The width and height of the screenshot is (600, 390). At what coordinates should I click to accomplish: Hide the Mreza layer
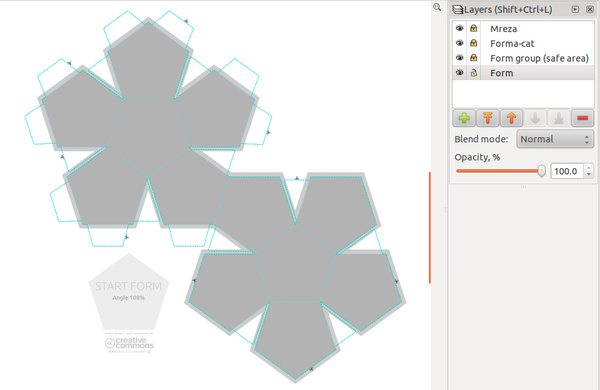click(x=460, y=28)
